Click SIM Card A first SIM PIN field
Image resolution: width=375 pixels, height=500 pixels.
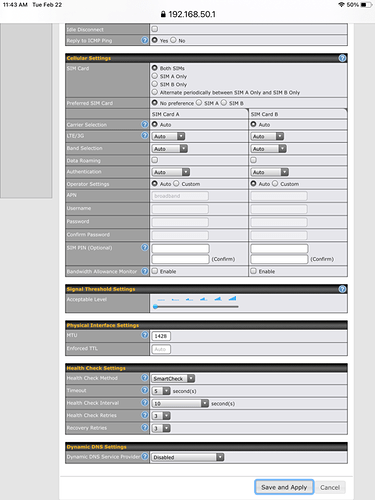pyautogui.click(x=180, y=248)
